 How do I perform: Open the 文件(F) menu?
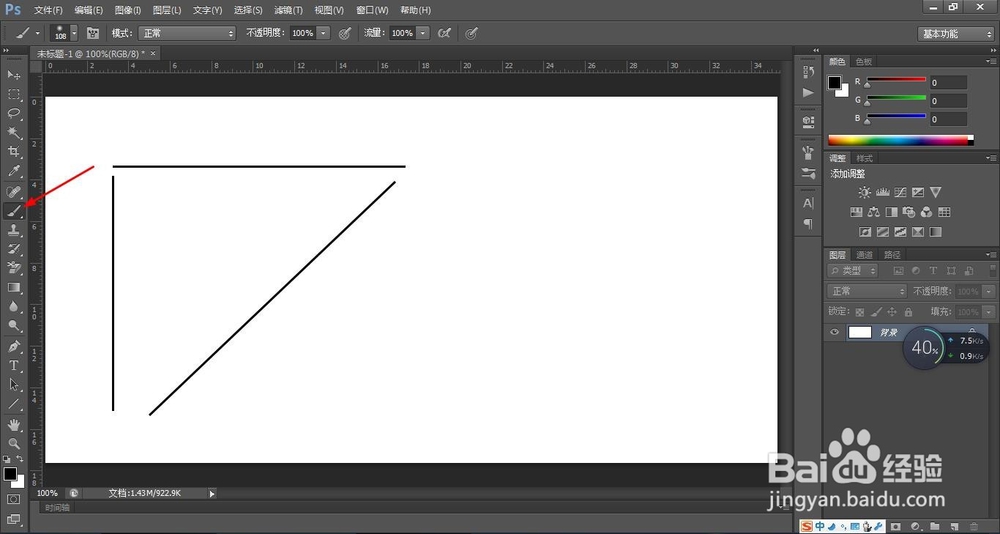(48, 10)
